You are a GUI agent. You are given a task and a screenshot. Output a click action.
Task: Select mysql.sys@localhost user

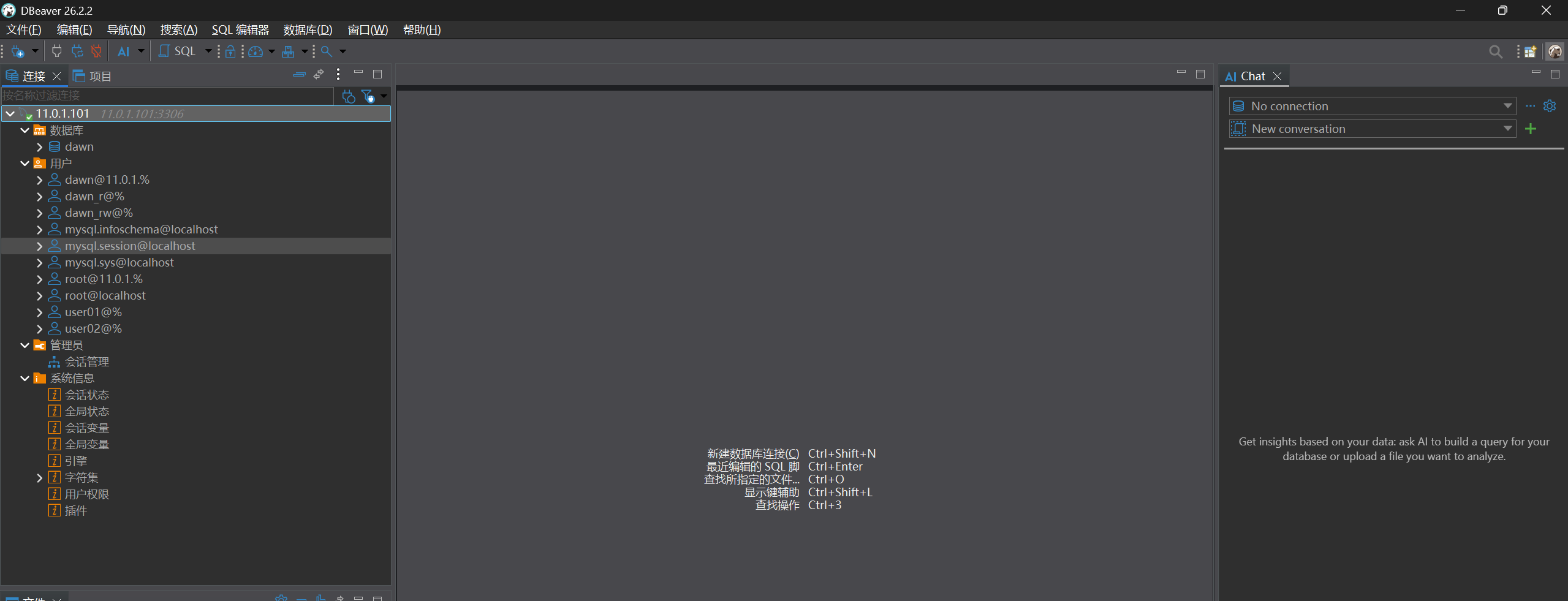(119, 263)
